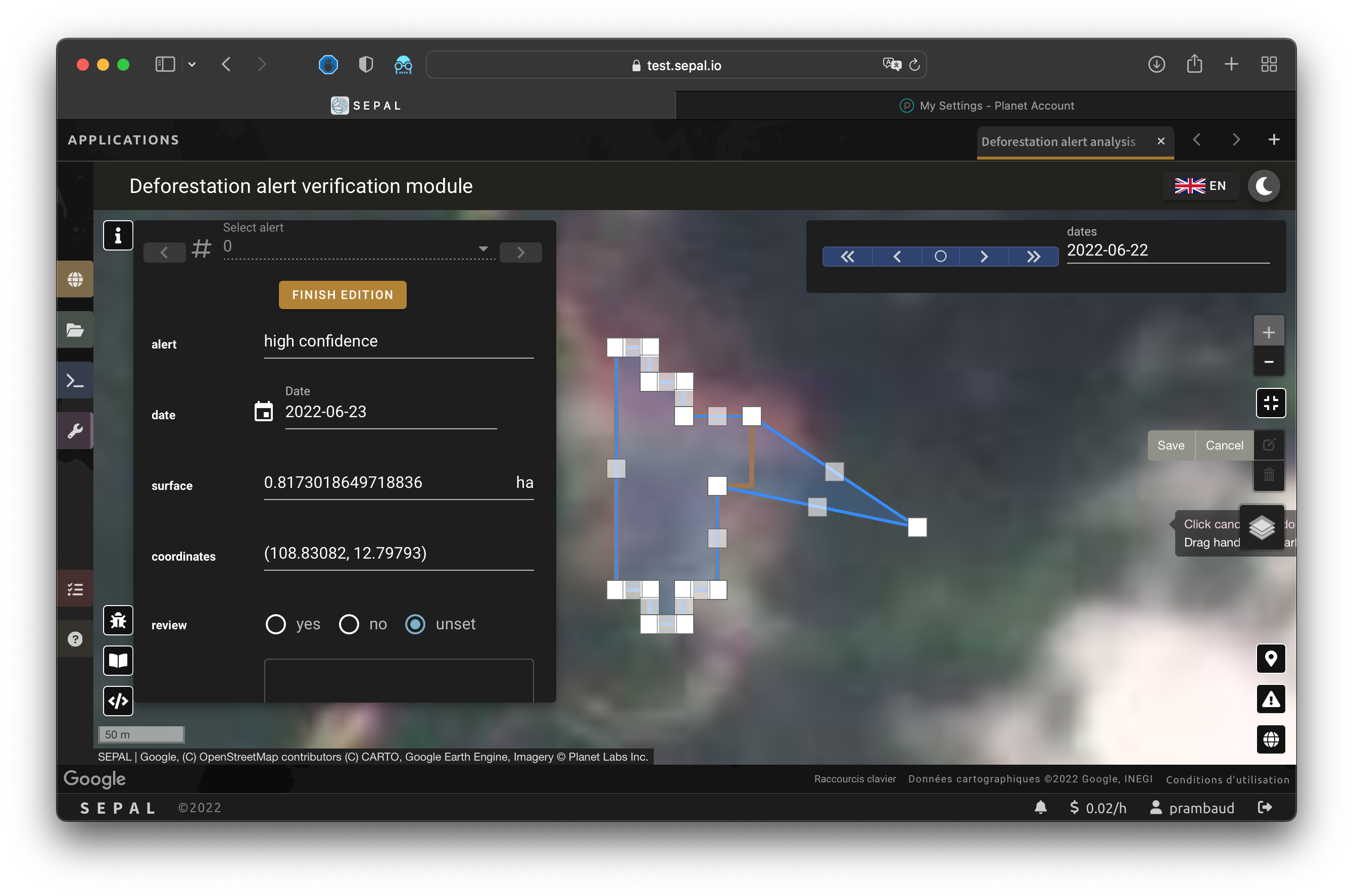Open the documentation book icon
Image resolution: width=1353 pixels, height=896 pixels.
[x=118, y=661]
